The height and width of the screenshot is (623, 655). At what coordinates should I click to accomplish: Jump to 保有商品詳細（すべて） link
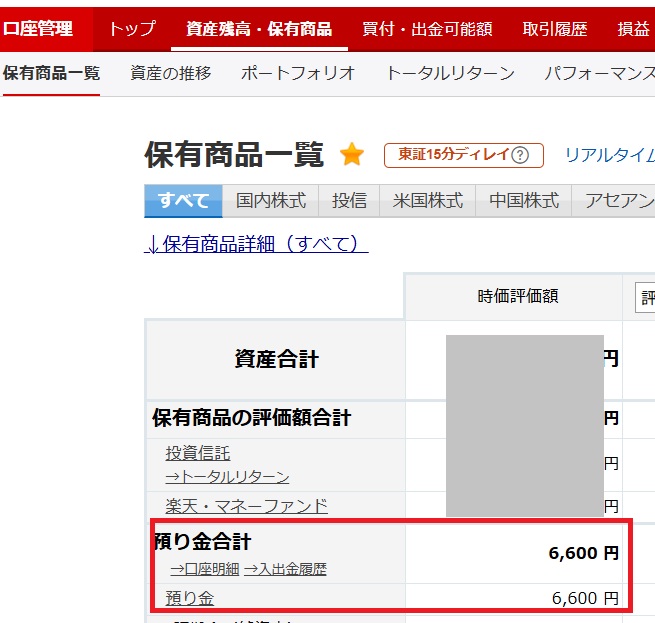coord(256,244)
